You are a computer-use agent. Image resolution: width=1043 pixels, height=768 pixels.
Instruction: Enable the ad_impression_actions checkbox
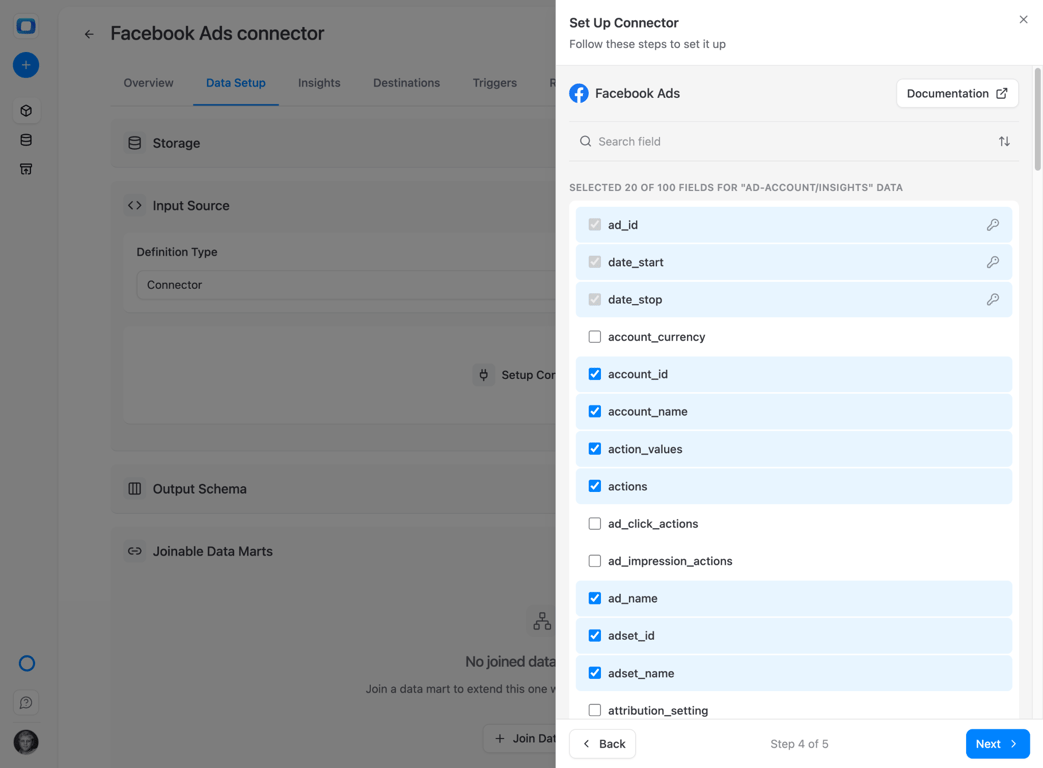(x=595, y=561)
